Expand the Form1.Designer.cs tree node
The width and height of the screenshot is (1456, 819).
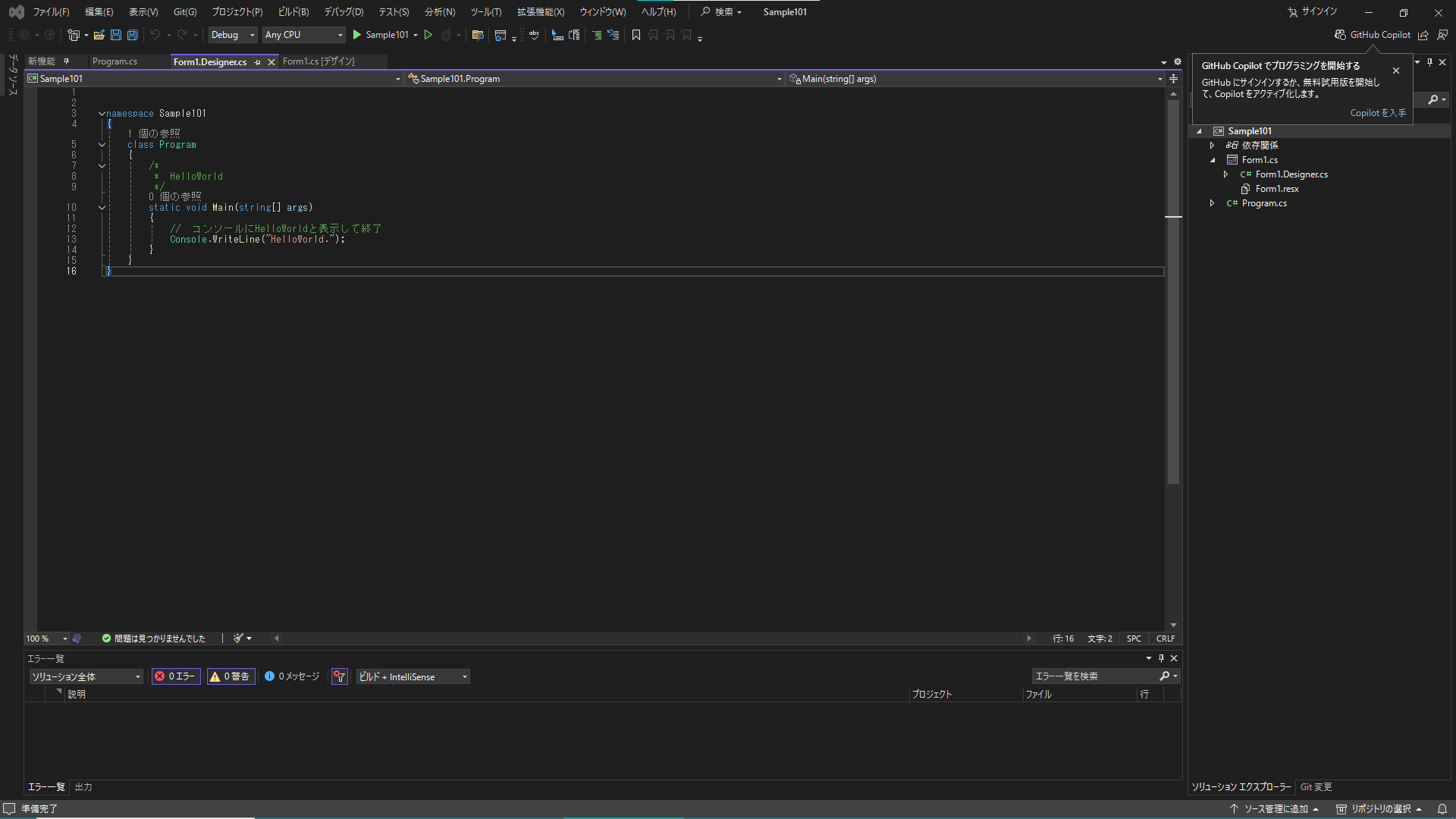tap(1225, 174)
